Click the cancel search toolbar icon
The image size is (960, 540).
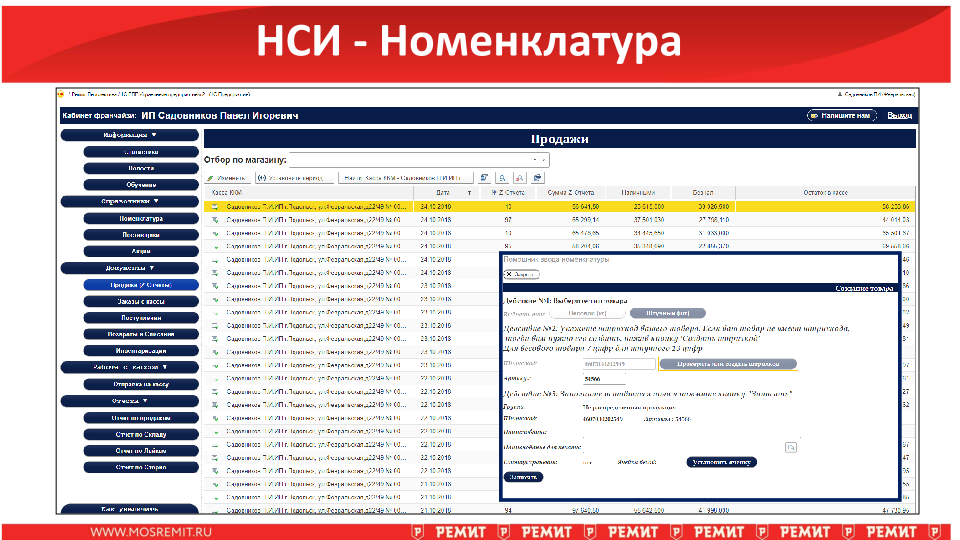[x=519, y=177]
